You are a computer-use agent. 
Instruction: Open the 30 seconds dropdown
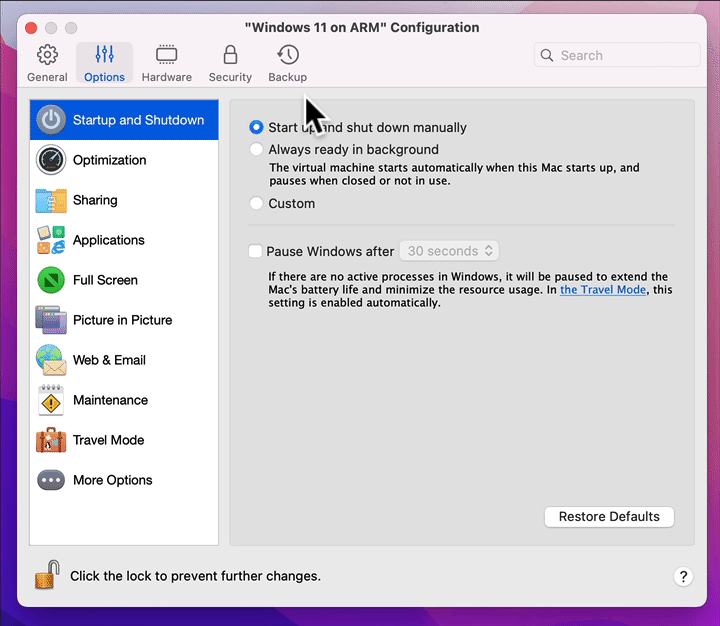click(449, 251)
